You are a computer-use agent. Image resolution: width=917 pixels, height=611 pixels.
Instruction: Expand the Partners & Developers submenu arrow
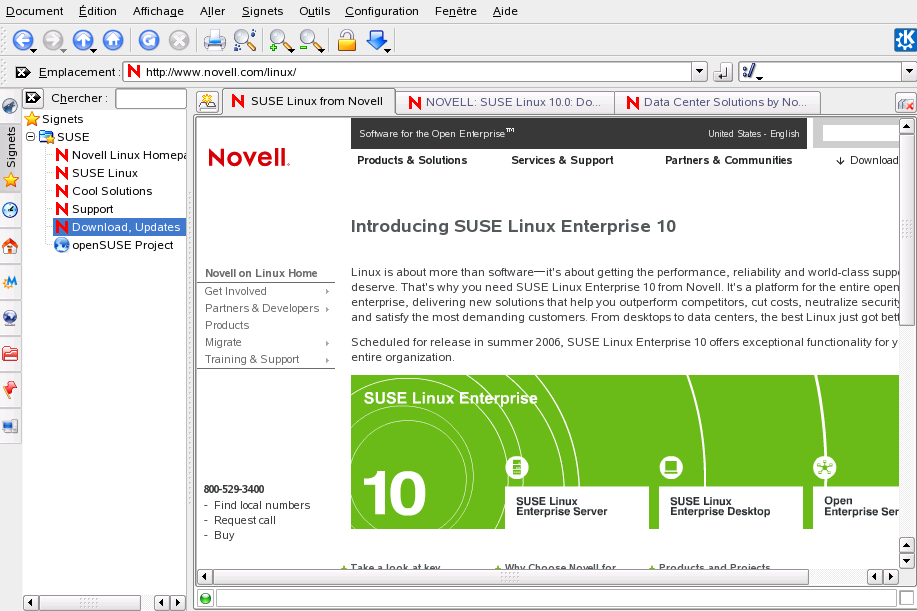328,309
